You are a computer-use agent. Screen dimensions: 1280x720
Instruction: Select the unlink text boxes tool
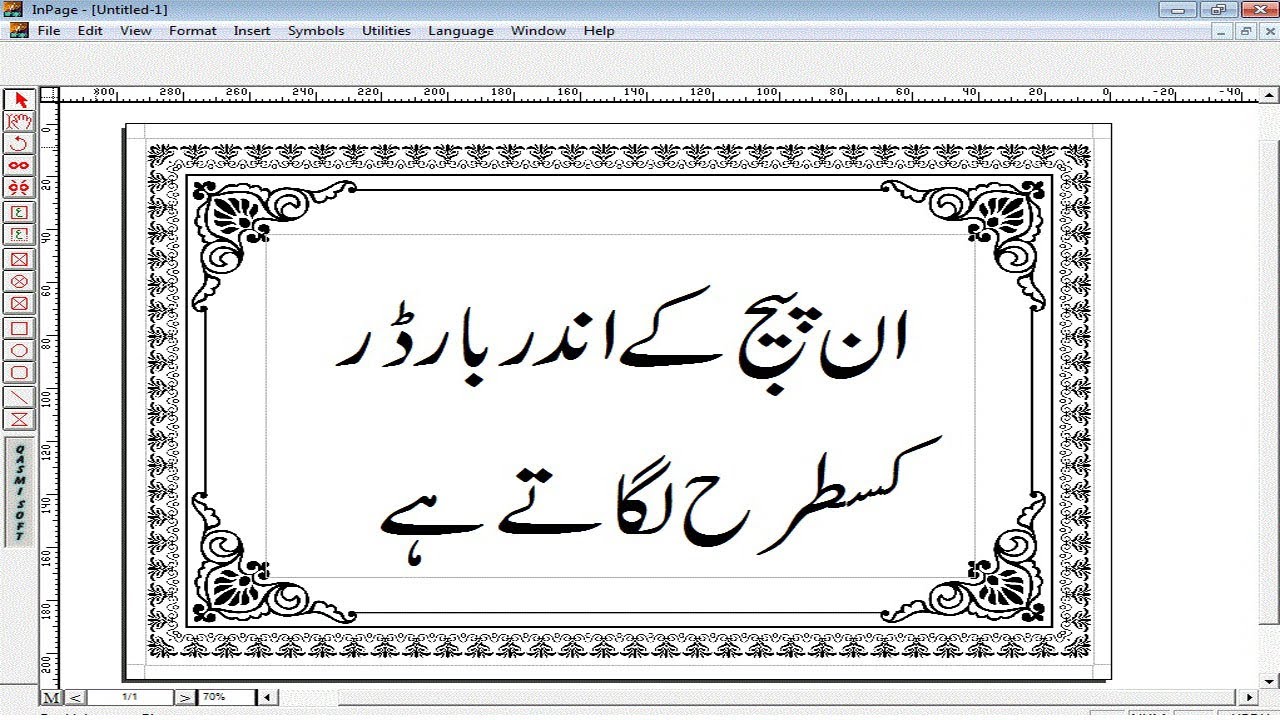pyautogui.click(x=19, y=188)
